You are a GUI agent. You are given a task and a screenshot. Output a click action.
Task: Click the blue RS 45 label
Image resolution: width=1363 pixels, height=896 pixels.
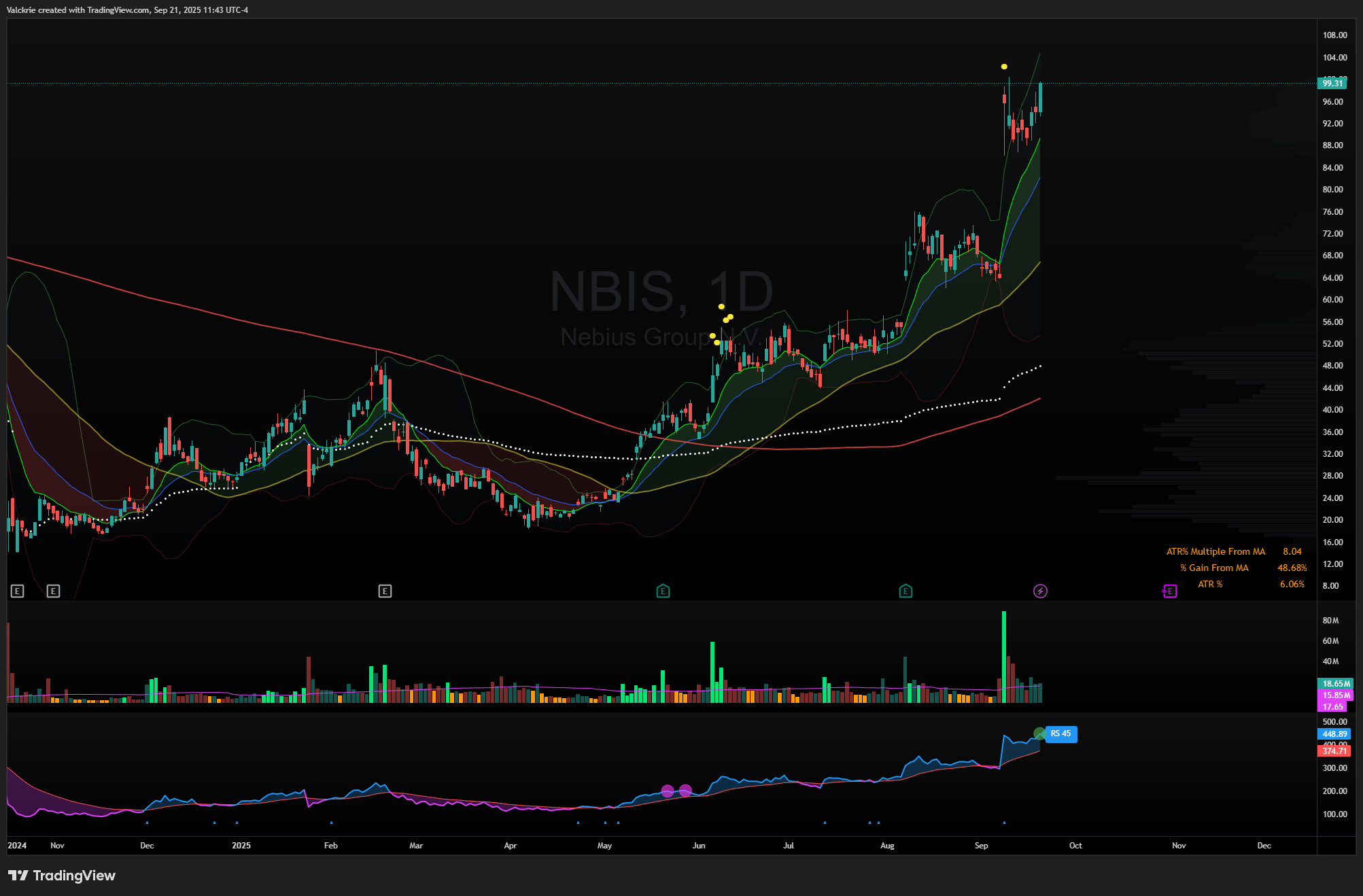pyautogui.click(x=1060, y=734)
